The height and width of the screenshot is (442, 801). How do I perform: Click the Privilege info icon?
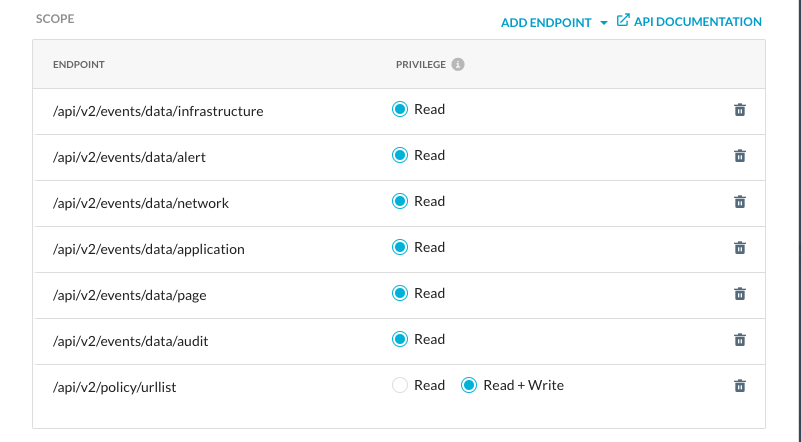[x=458, y=65]
